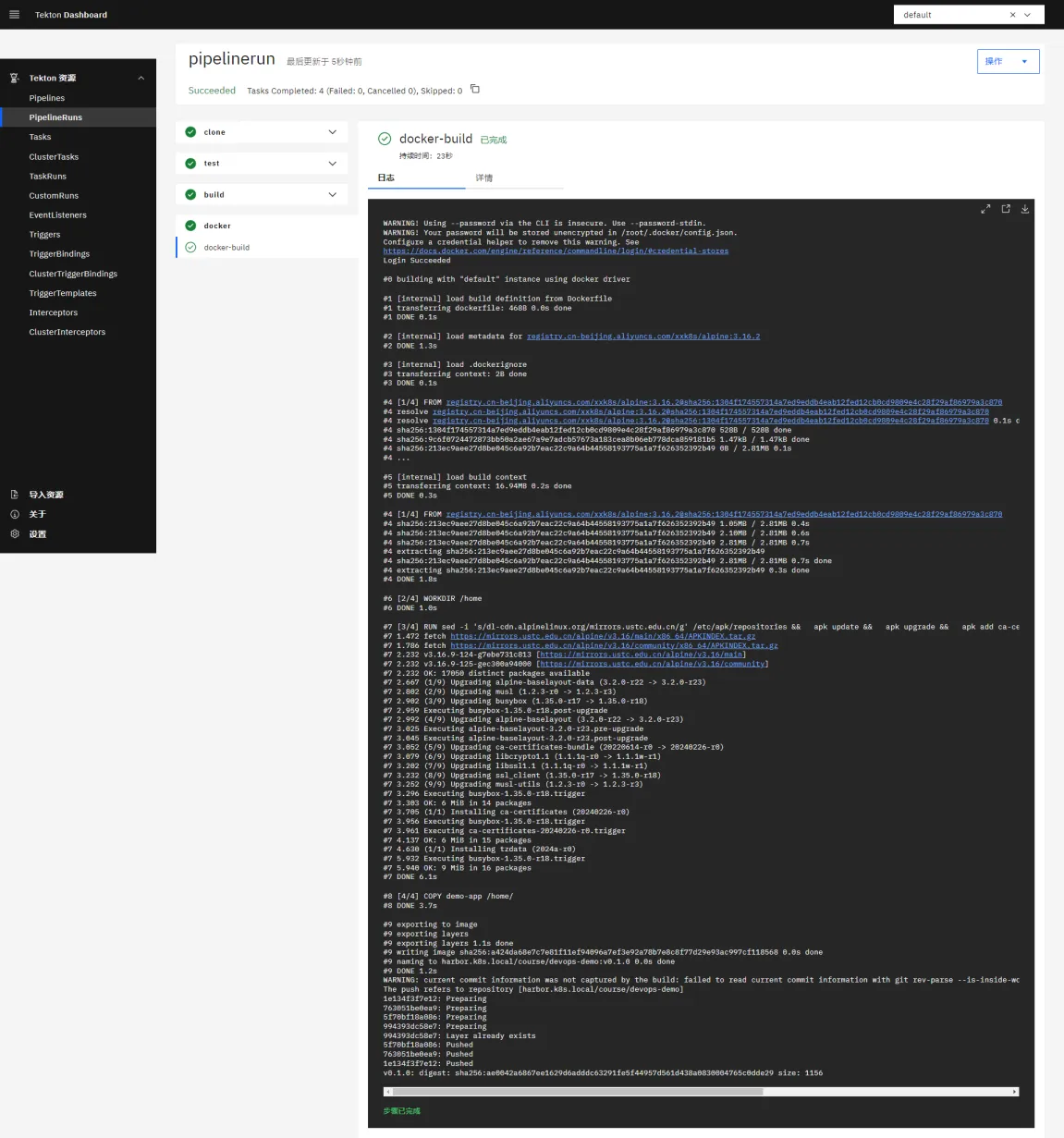Viewport: 1064px width, 1138px height.
Task: Maximize the log viewer
Action: pos(985,209)
